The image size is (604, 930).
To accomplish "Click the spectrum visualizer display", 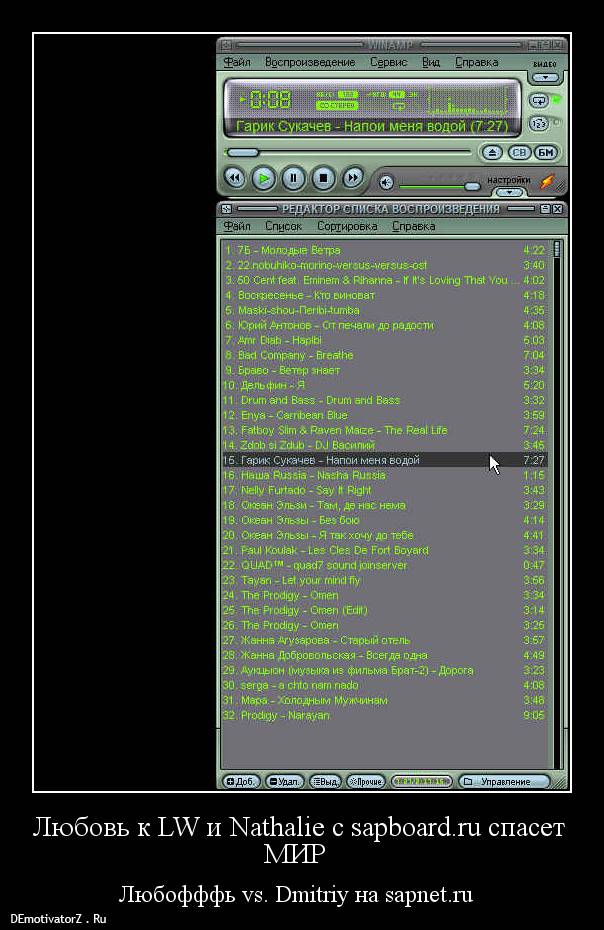I will (468, 102).
